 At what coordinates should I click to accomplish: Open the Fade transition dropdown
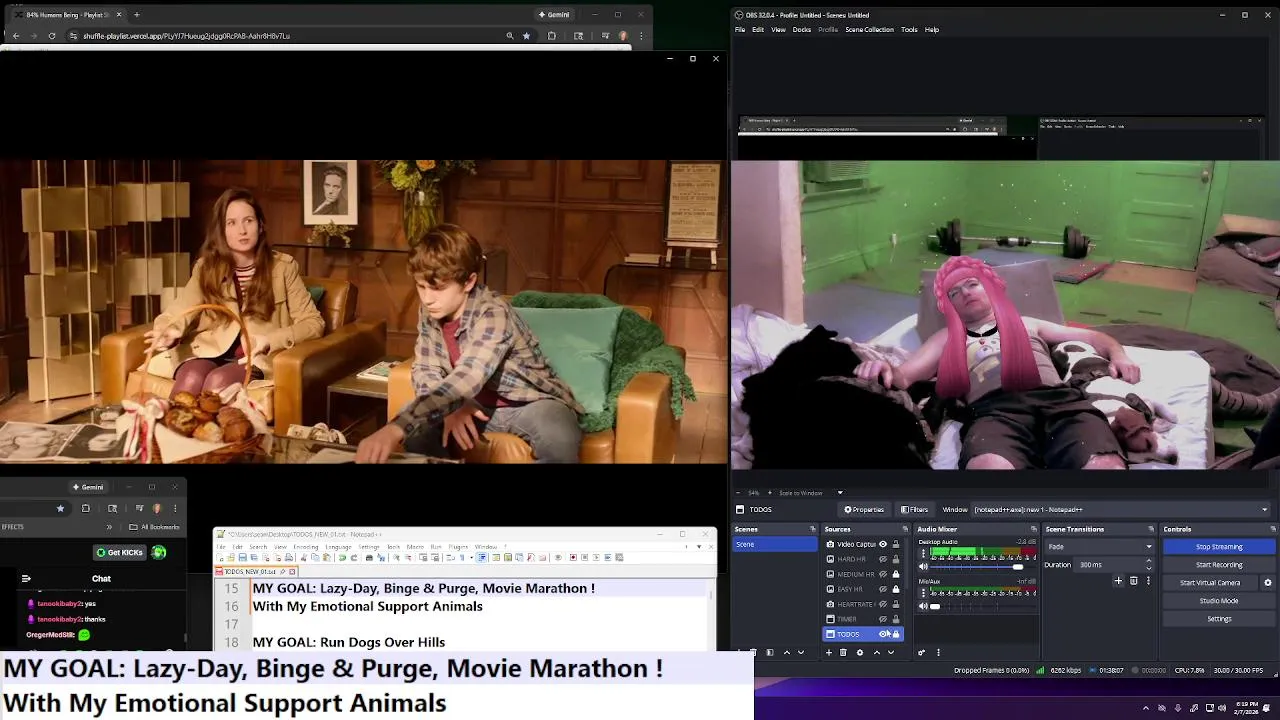[x=1099, y=547]
